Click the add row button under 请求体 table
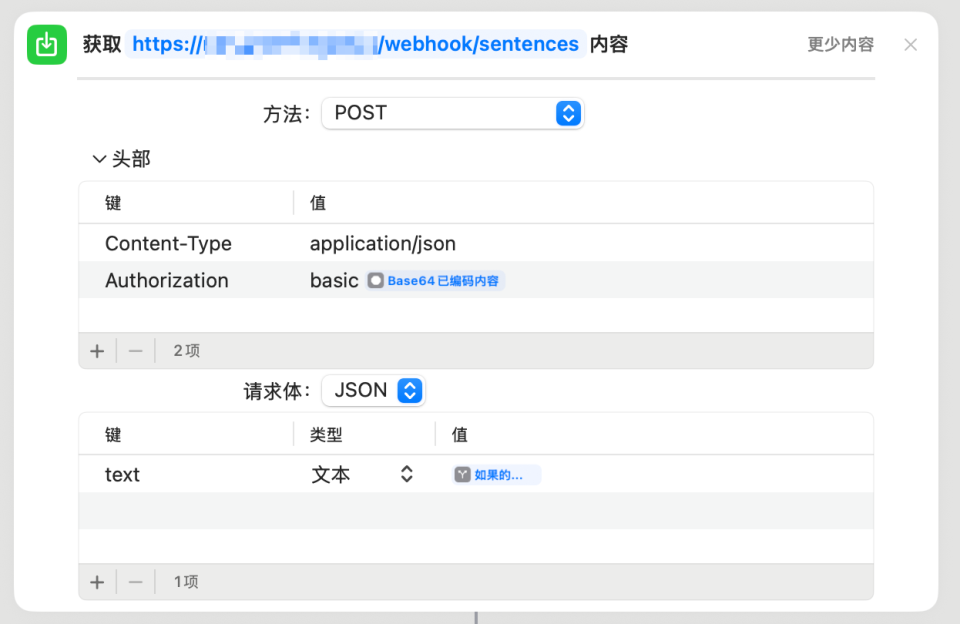 (x=96, y=581)
